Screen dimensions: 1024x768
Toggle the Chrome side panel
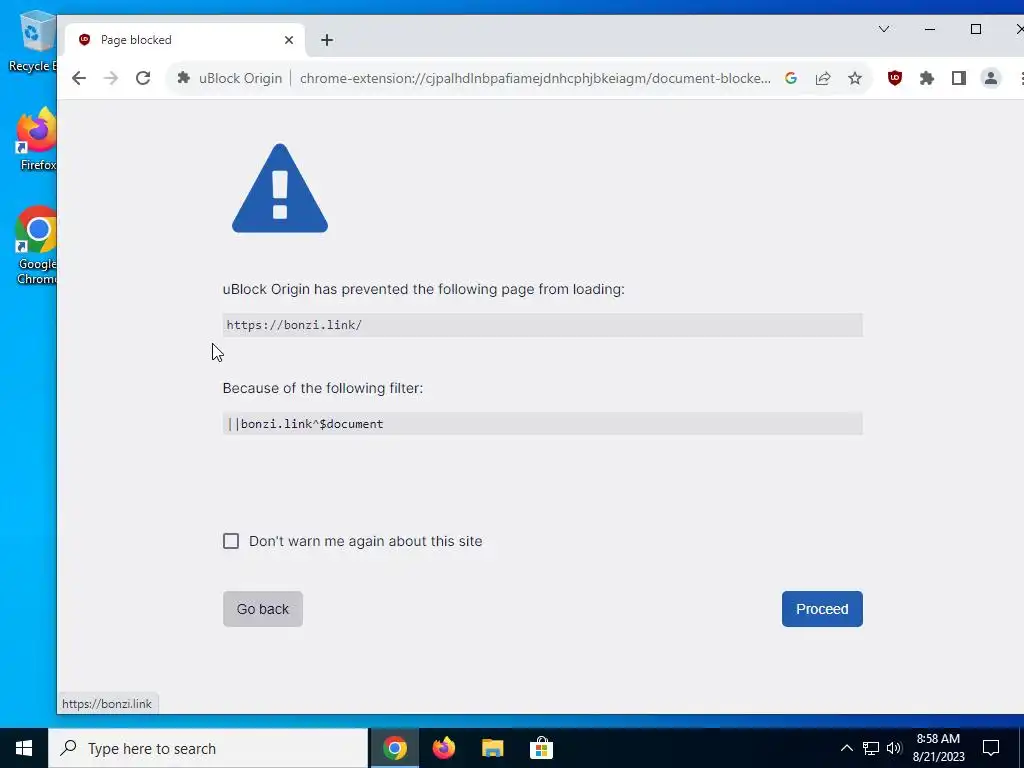point(959,78)
